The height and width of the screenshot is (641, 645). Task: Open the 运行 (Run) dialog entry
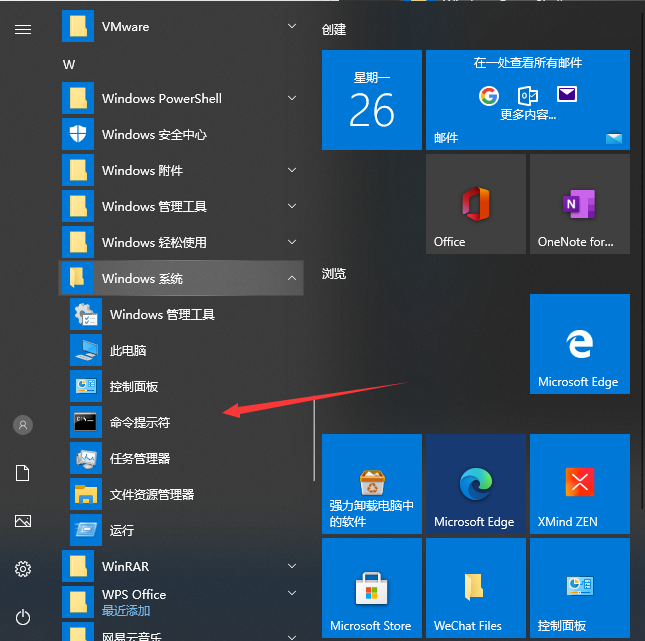click(x=122, y=530)
